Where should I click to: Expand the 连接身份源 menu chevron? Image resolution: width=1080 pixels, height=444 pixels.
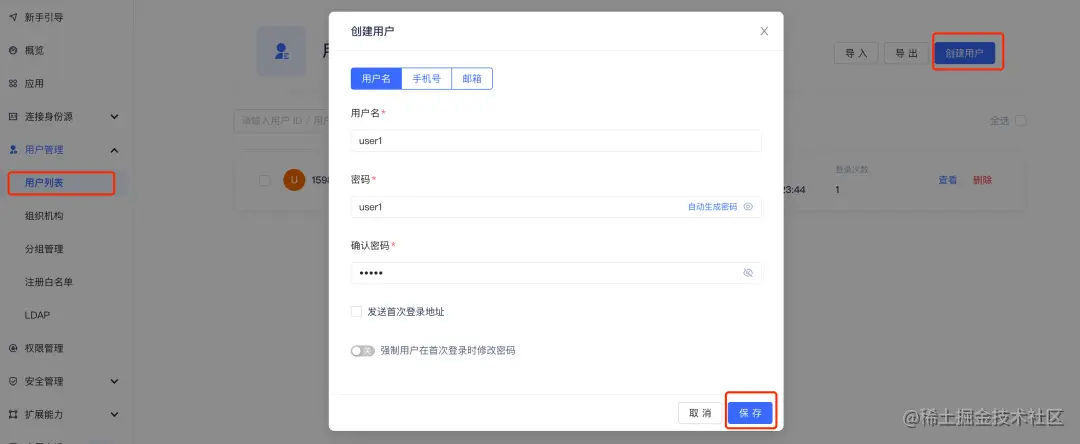pos(114,116)
